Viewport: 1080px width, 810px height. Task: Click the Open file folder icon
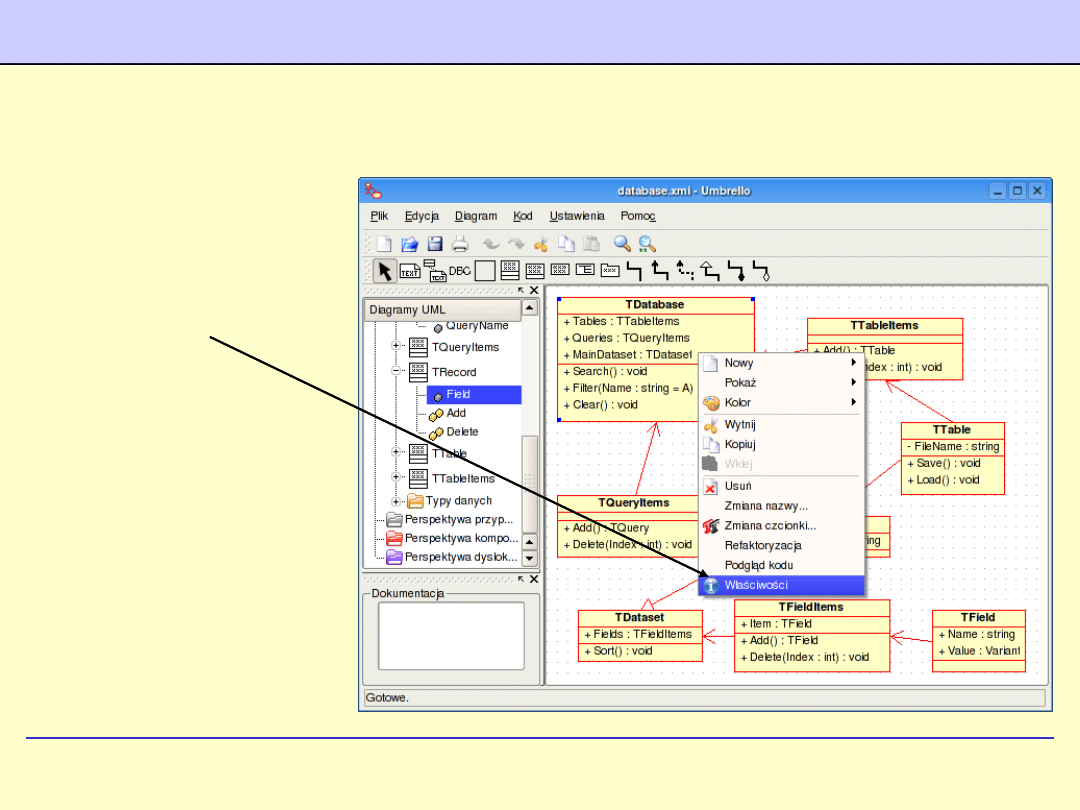410,243
